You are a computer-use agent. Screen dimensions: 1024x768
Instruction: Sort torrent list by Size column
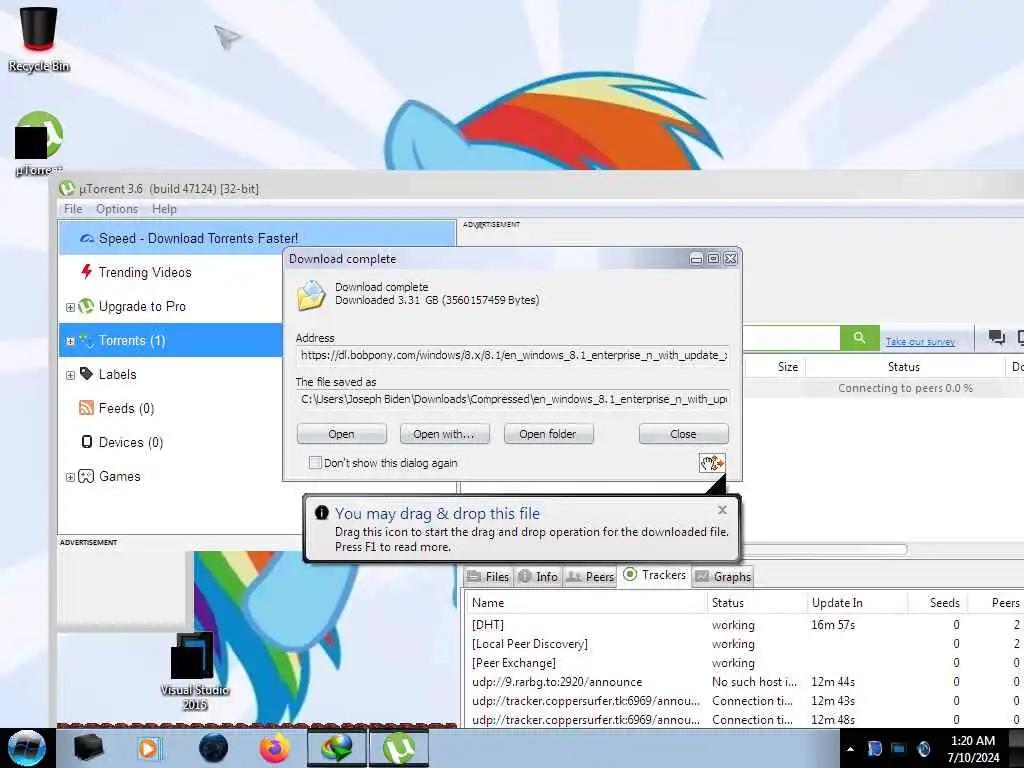click(775, 366)
